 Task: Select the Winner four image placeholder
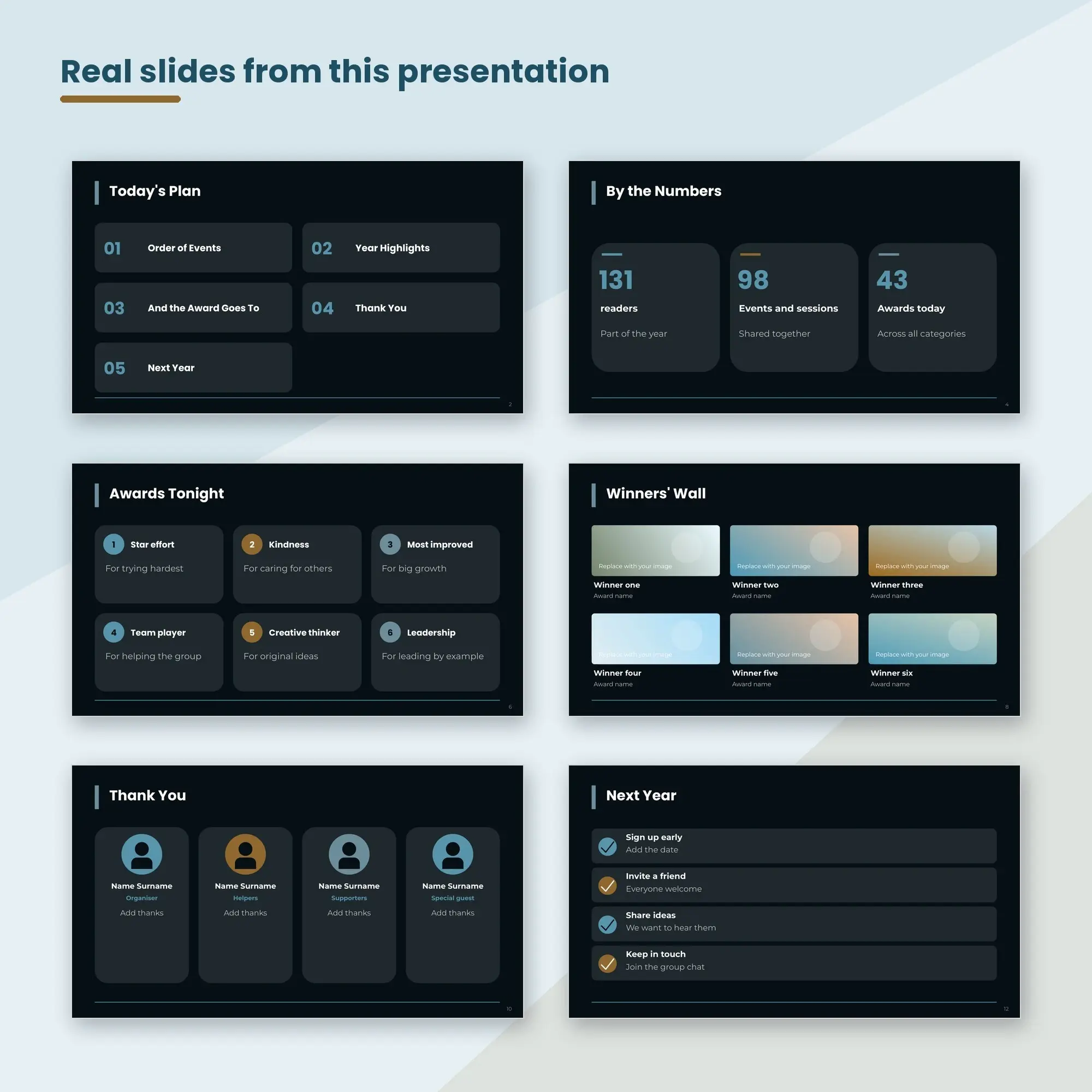(x=656, y=639)
